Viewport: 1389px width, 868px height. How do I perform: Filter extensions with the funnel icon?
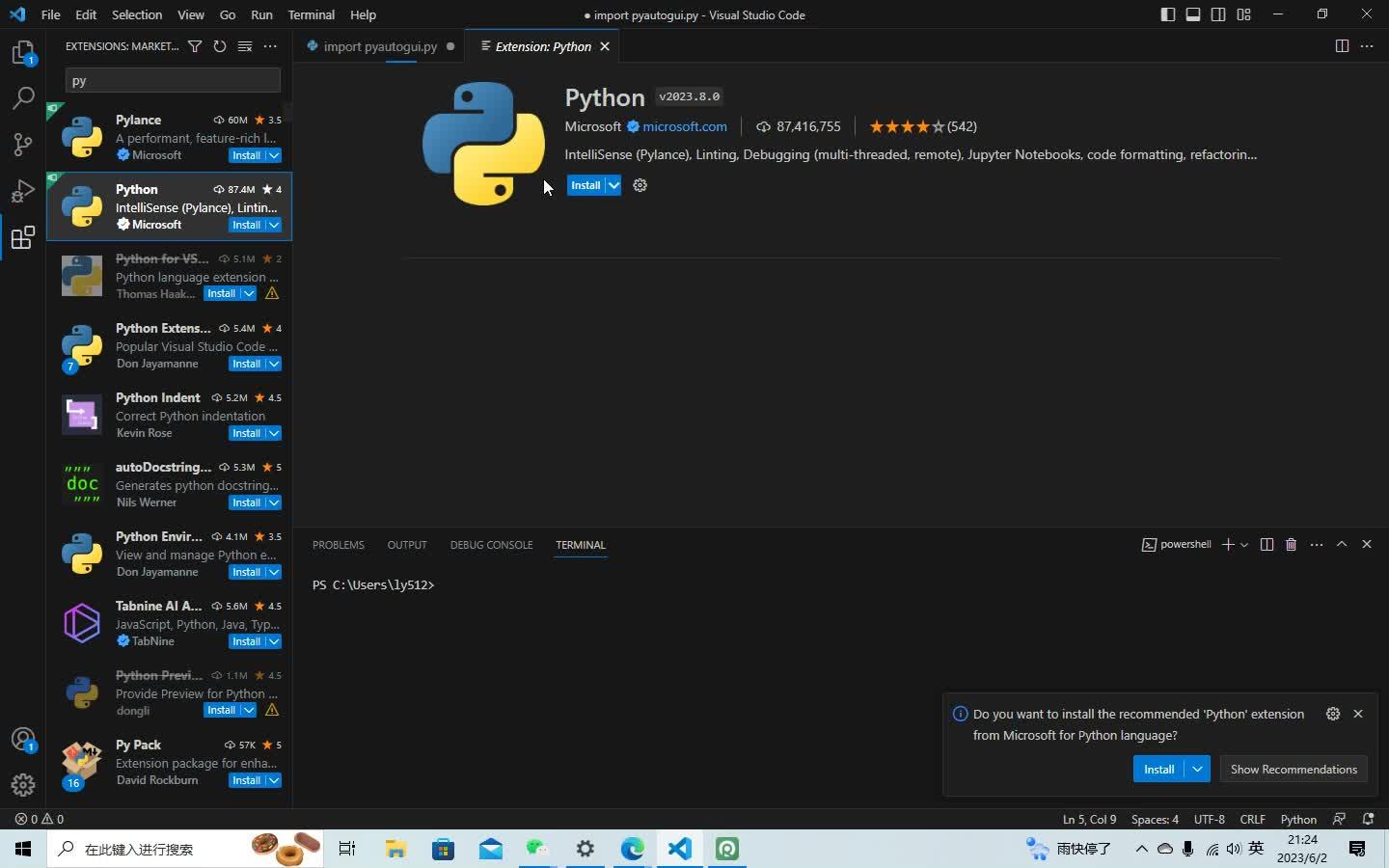pos(195,46)
